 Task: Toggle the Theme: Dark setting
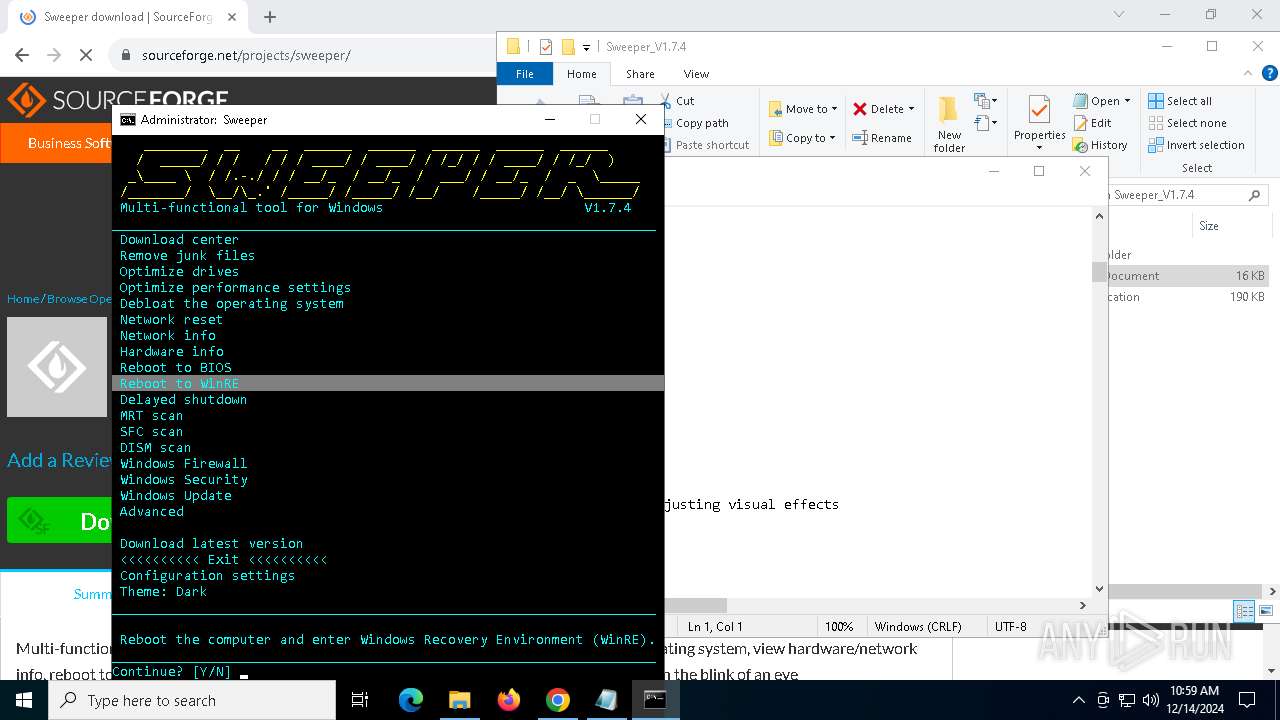point(388,592)
